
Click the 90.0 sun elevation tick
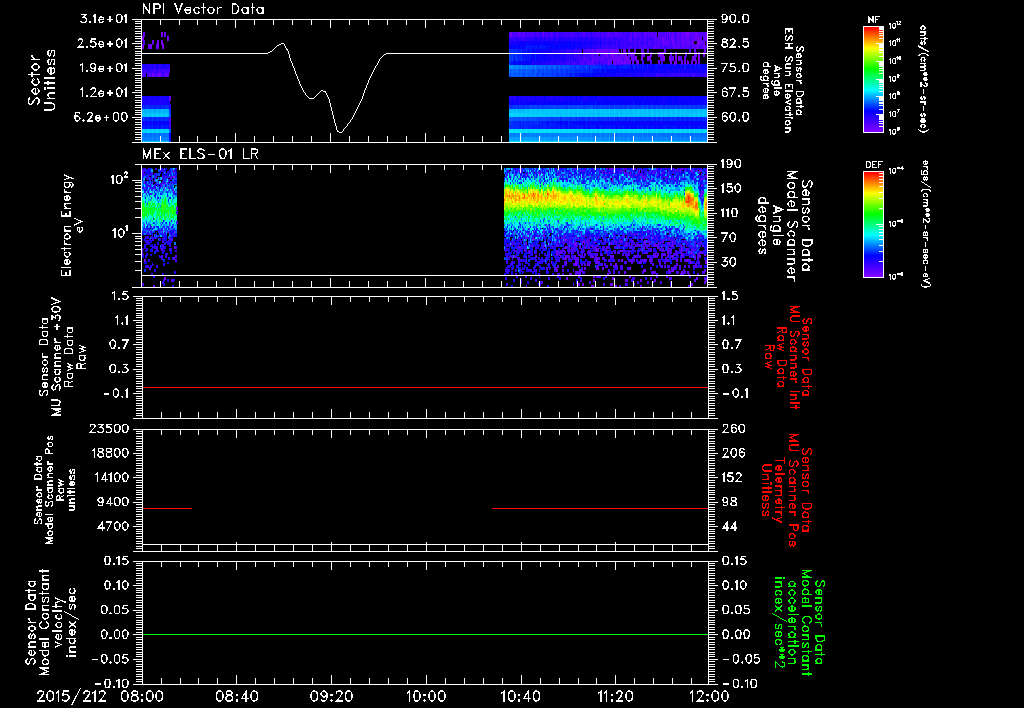point(735,19)
